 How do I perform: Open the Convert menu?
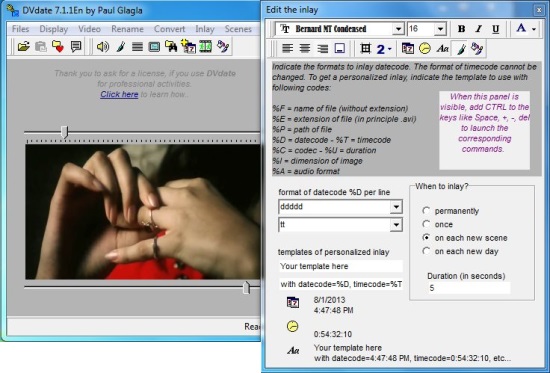(169, 29)
